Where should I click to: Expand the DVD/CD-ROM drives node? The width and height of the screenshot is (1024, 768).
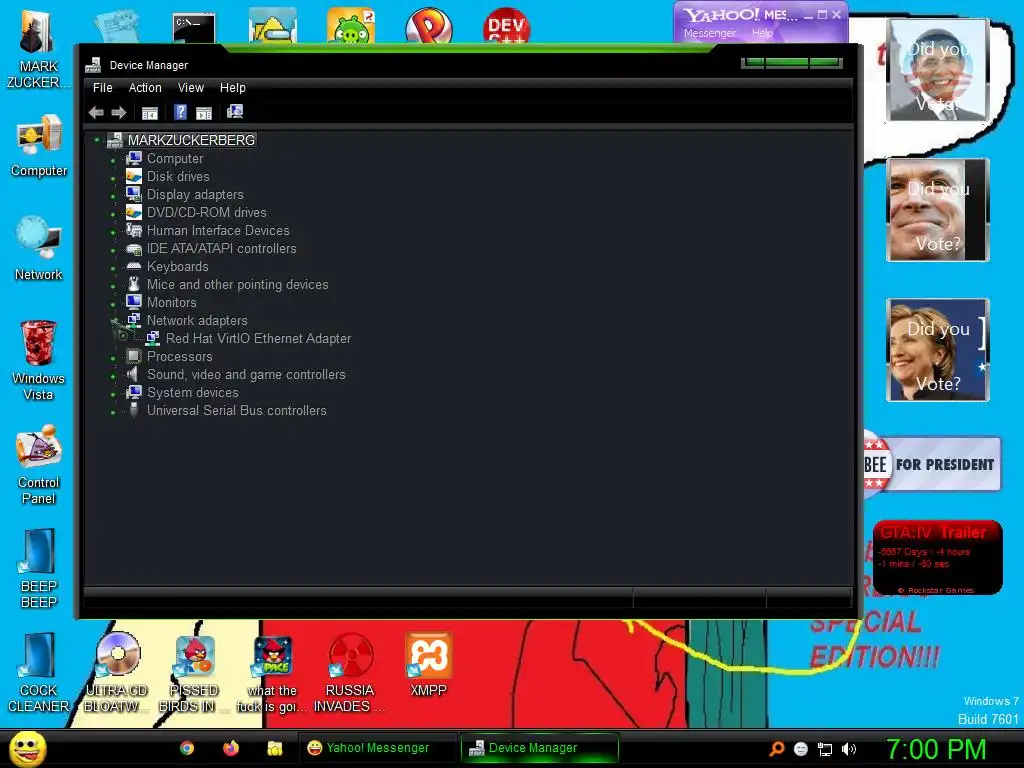[x=113, y=213]
